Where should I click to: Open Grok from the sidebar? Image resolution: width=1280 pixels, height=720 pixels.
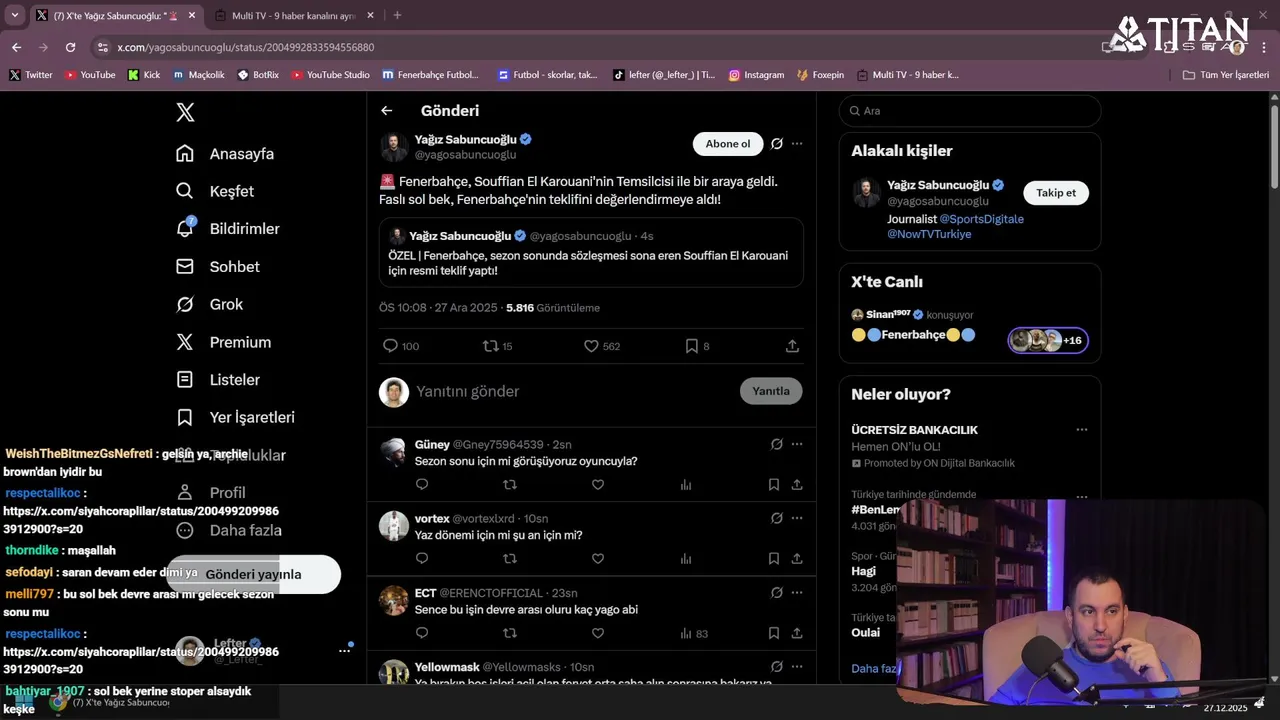pyautogui.click(x=209, y=304)
